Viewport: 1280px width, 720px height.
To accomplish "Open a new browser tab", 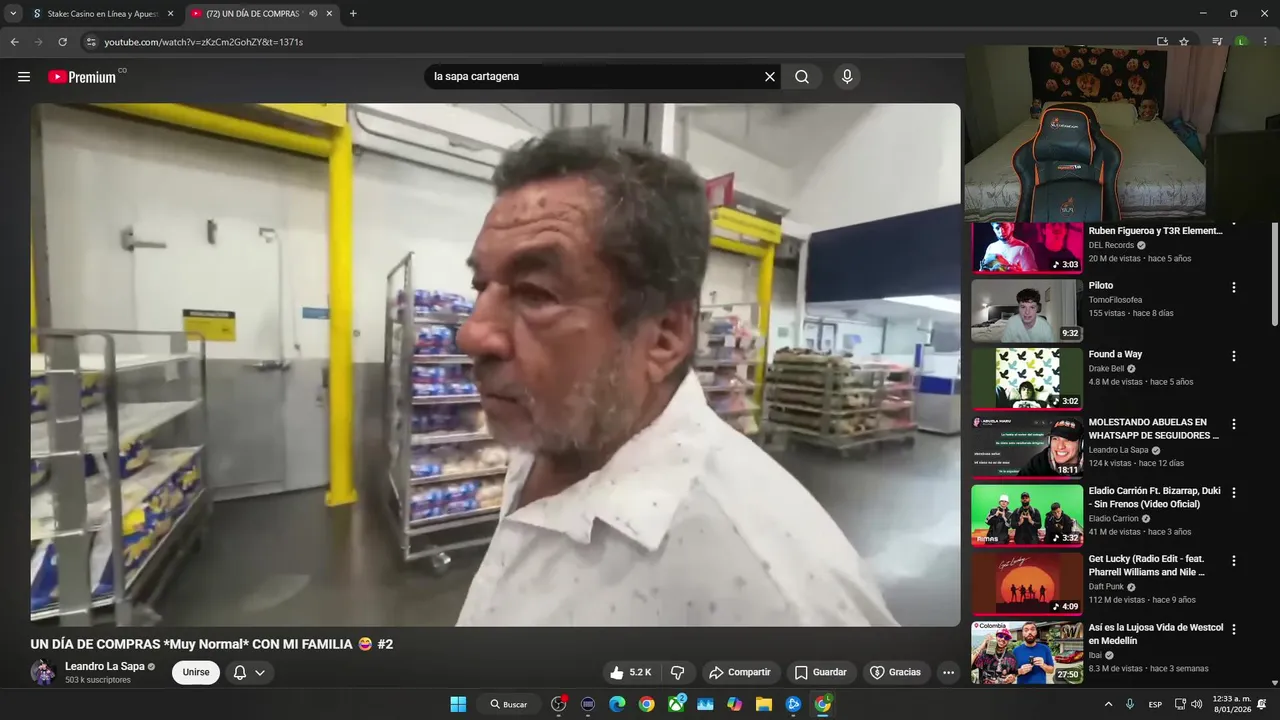I will click(x=353, y=13).
